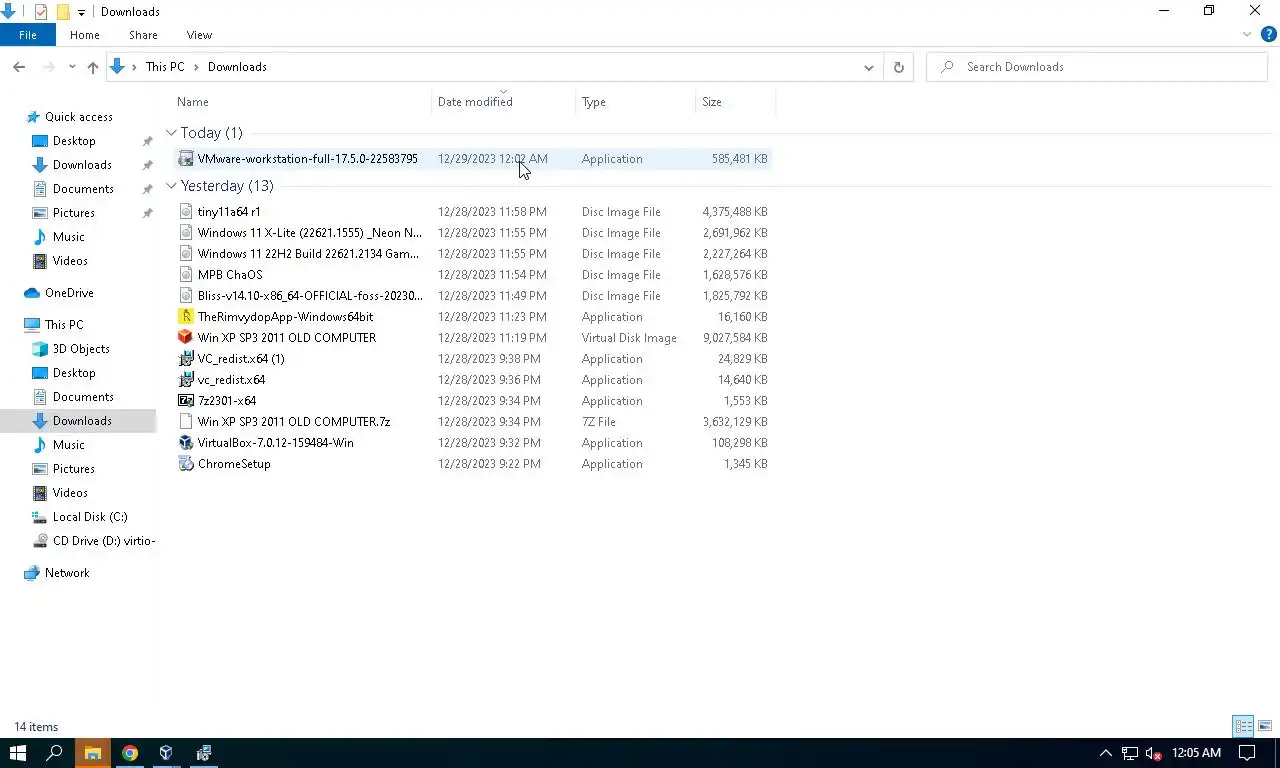Refresh the Downloads folder
The image size is (1280, 768).
(898, 67)
